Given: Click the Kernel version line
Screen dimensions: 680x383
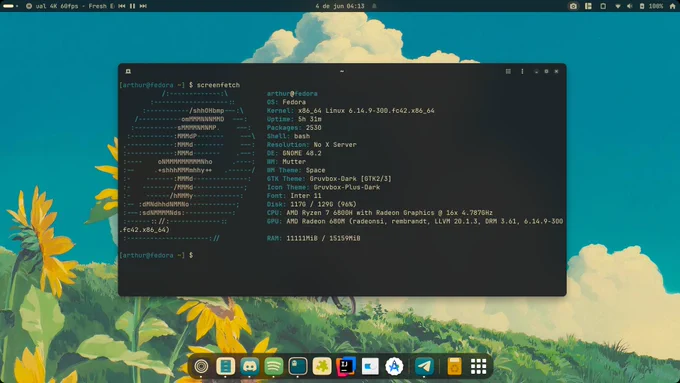Looking at the screenshot, I should coord(350,111).
